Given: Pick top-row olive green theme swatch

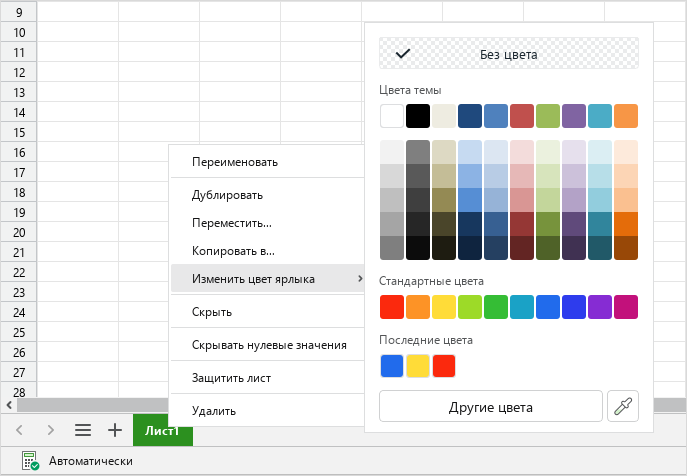Looking at the screenshot, I should 548,116.
